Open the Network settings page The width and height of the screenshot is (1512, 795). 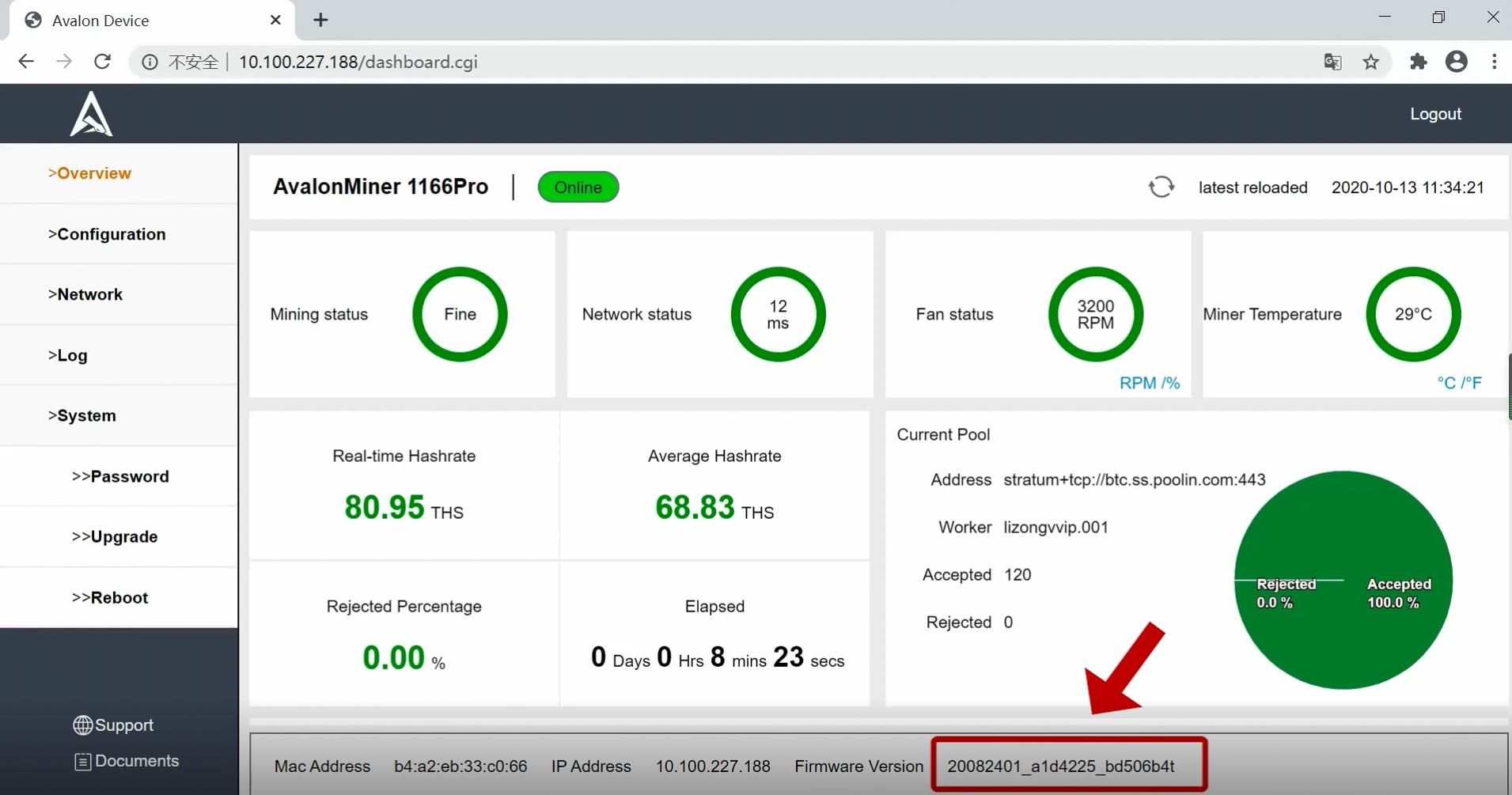pos(85,294)
